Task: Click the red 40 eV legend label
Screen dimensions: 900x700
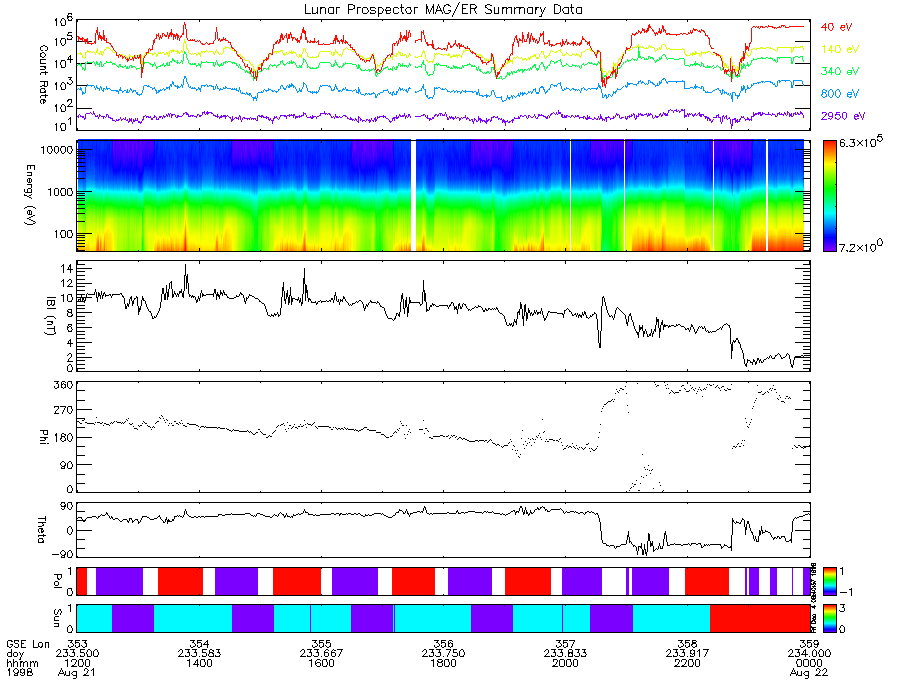Action: pyautogui.click(x=836, y=27)
